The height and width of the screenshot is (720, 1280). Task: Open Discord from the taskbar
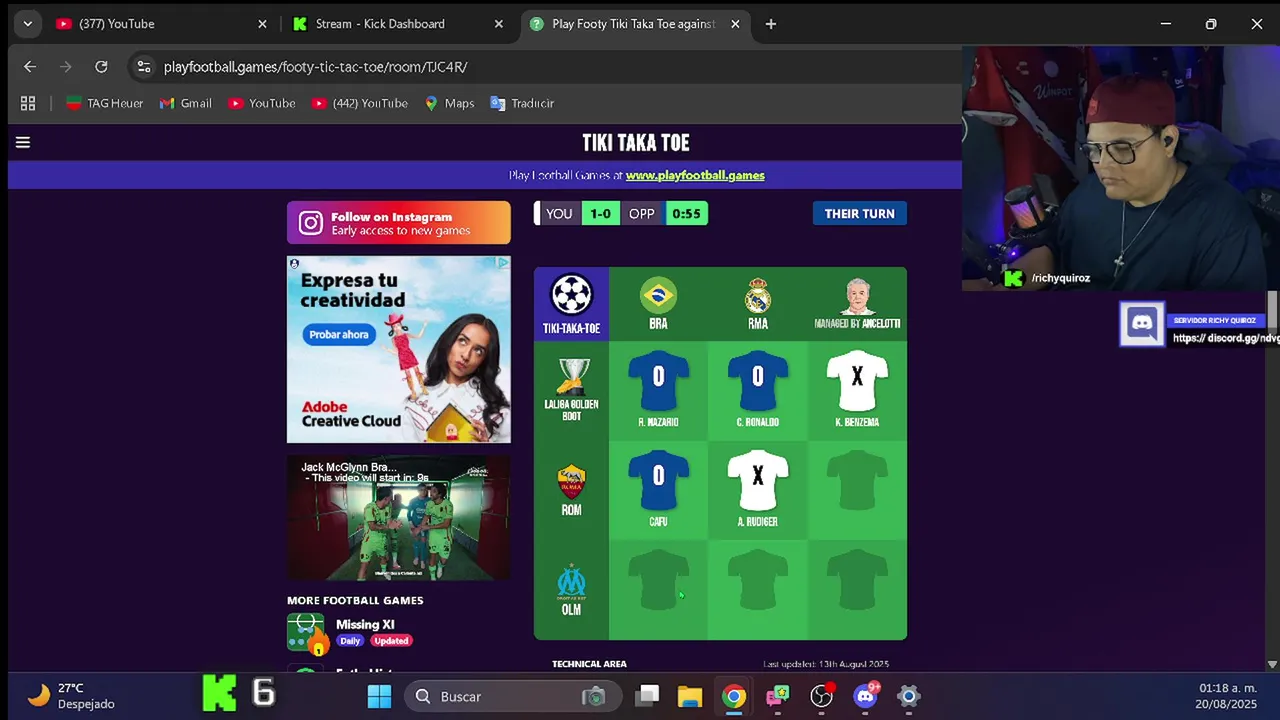pyautogui.click(x=866, y=696)
